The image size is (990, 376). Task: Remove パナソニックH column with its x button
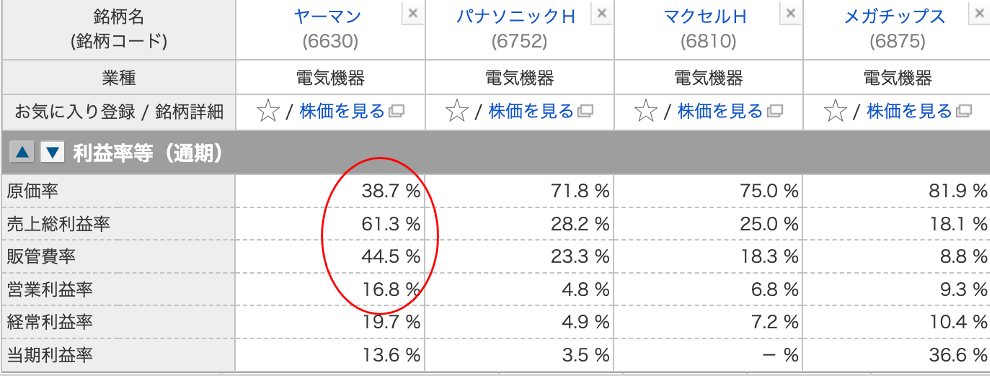(x=602, y=13)
